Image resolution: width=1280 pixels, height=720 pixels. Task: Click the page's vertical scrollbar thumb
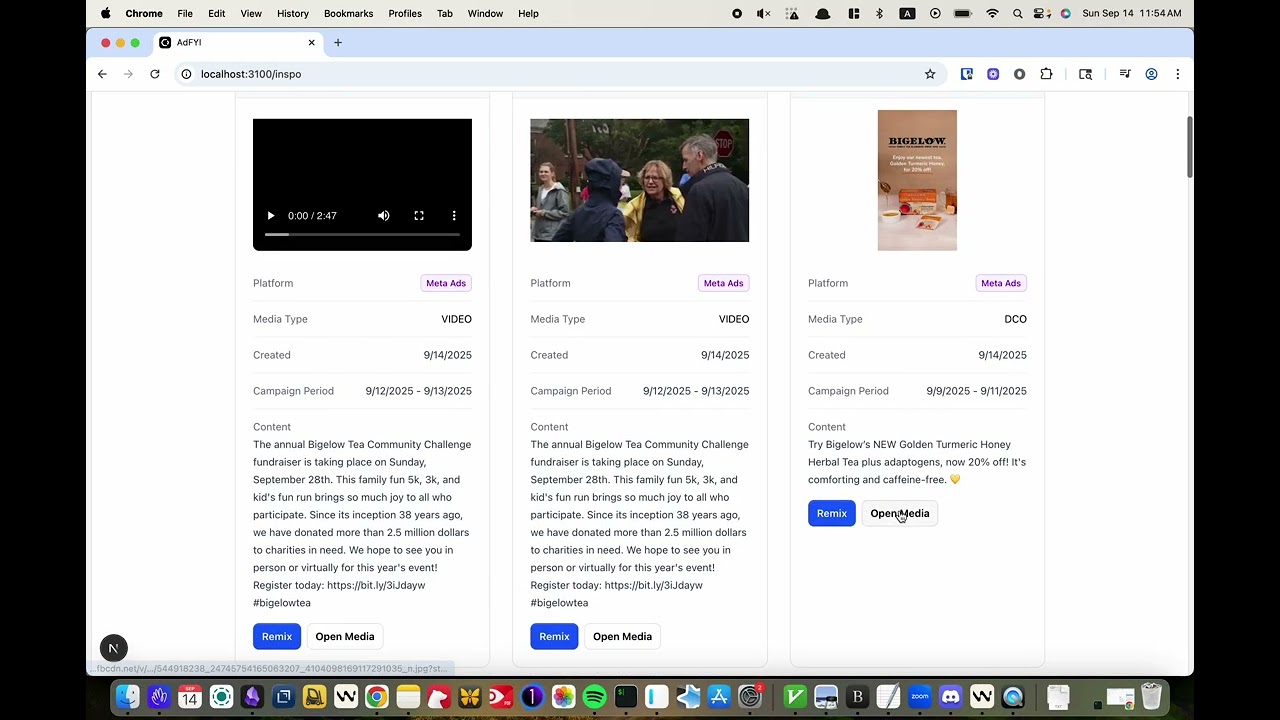click(x=1189, y=146)
